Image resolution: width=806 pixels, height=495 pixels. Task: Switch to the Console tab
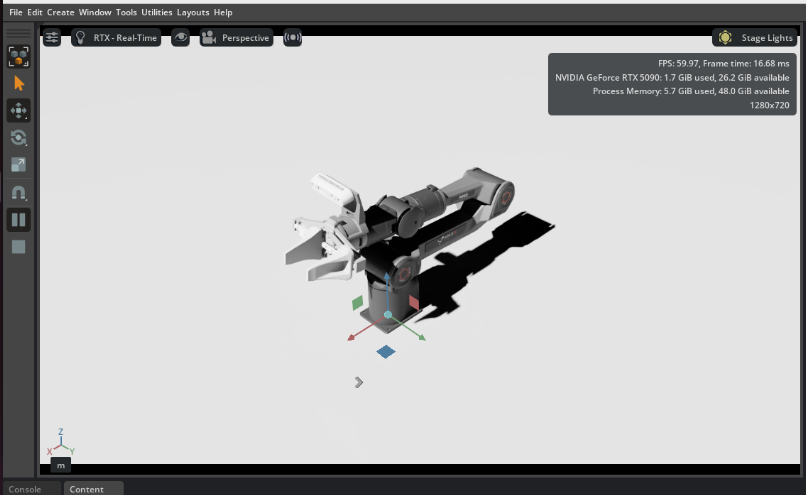[25, 489]
